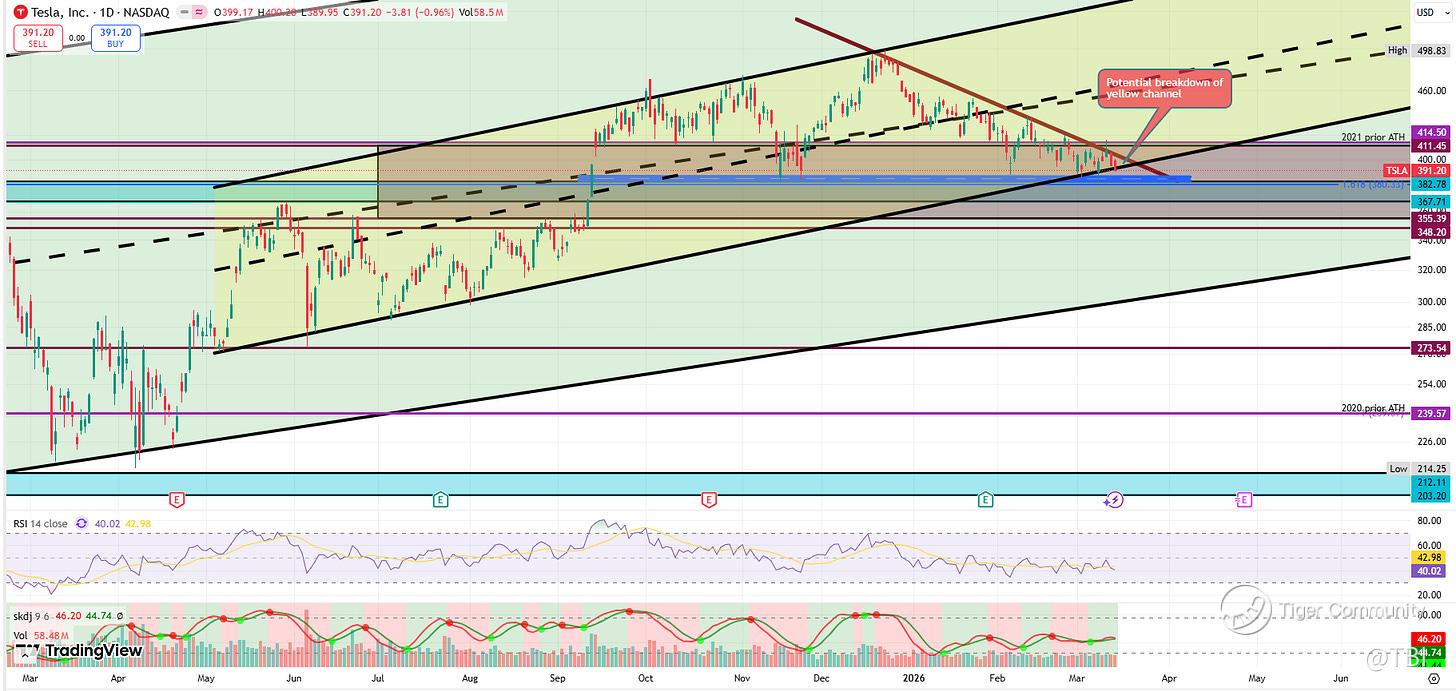
Task: Click the red 46.20 skdj value label
Action: coord(1429,638)
